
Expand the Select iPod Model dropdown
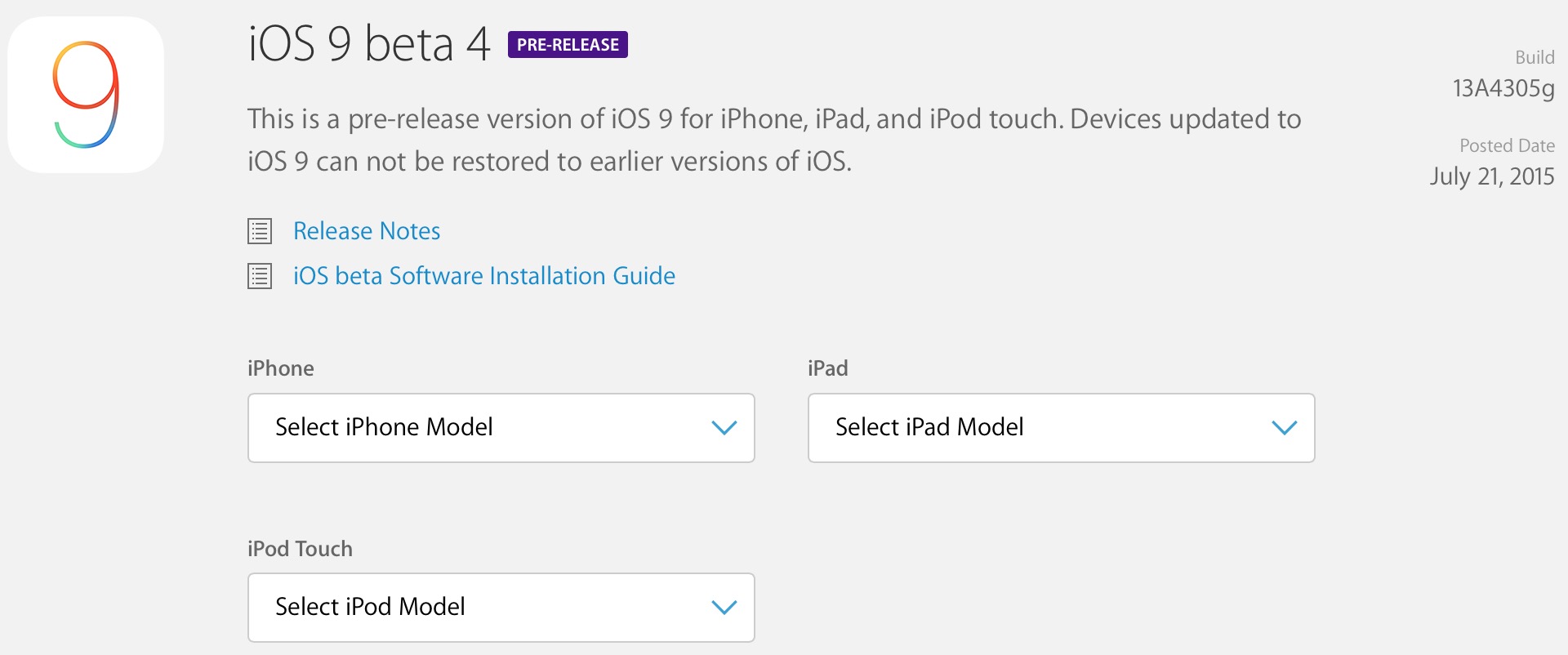coord(501,608)
